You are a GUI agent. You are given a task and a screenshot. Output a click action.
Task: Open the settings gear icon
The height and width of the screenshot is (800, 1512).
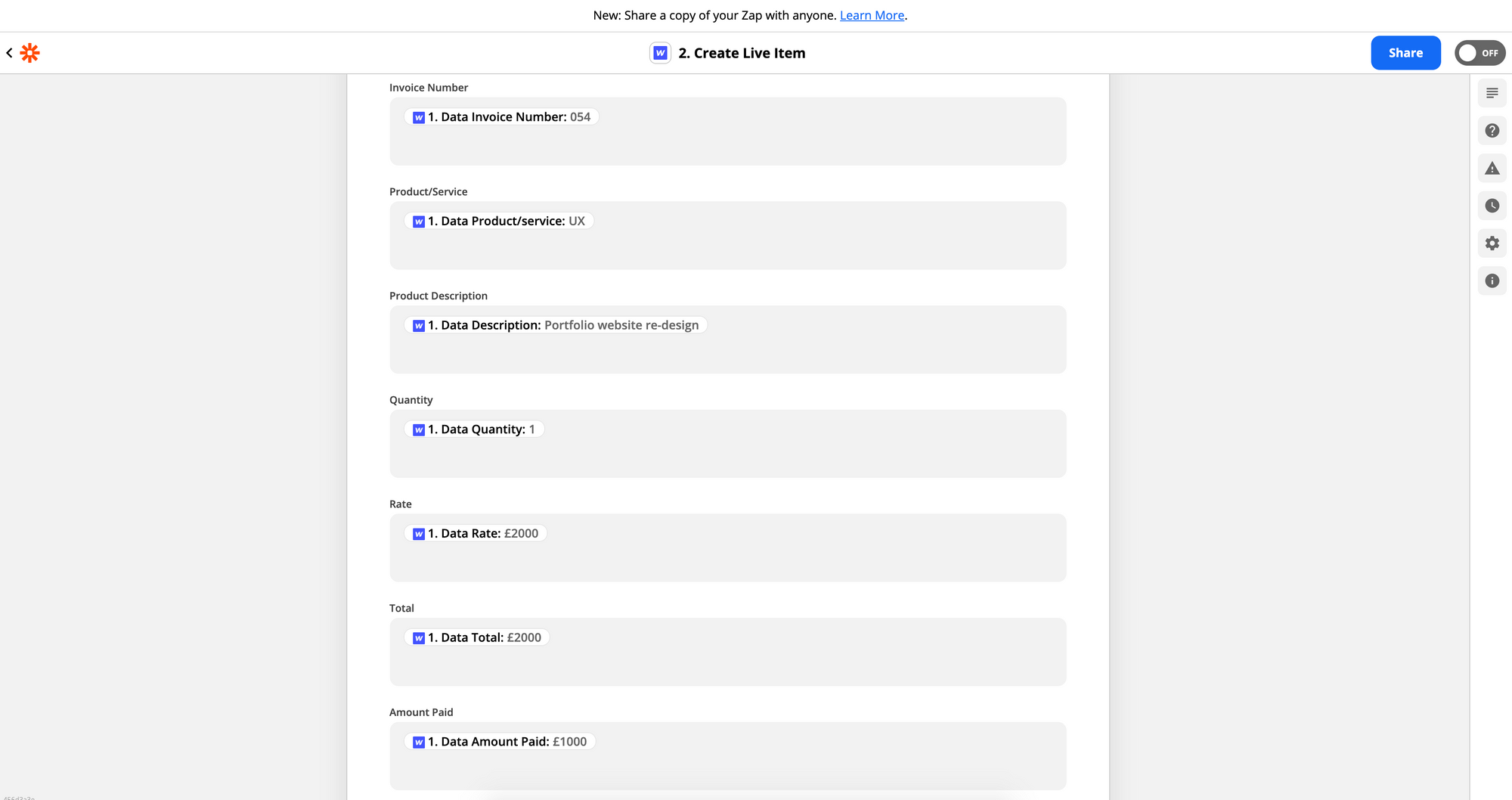coord(1492,243)
